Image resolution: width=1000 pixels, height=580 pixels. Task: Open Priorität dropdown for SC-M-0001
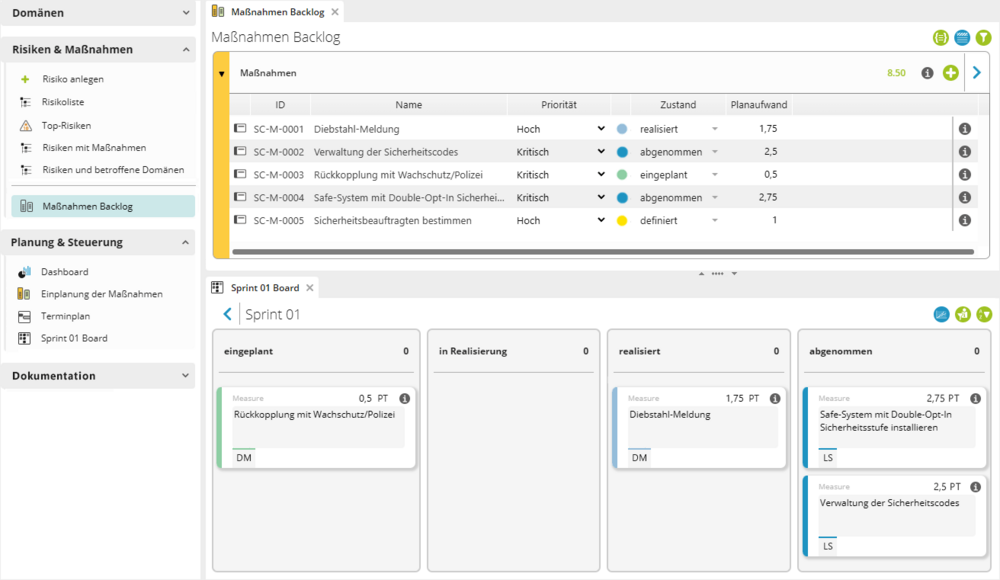pyautogui.click(x=601, y=129)
